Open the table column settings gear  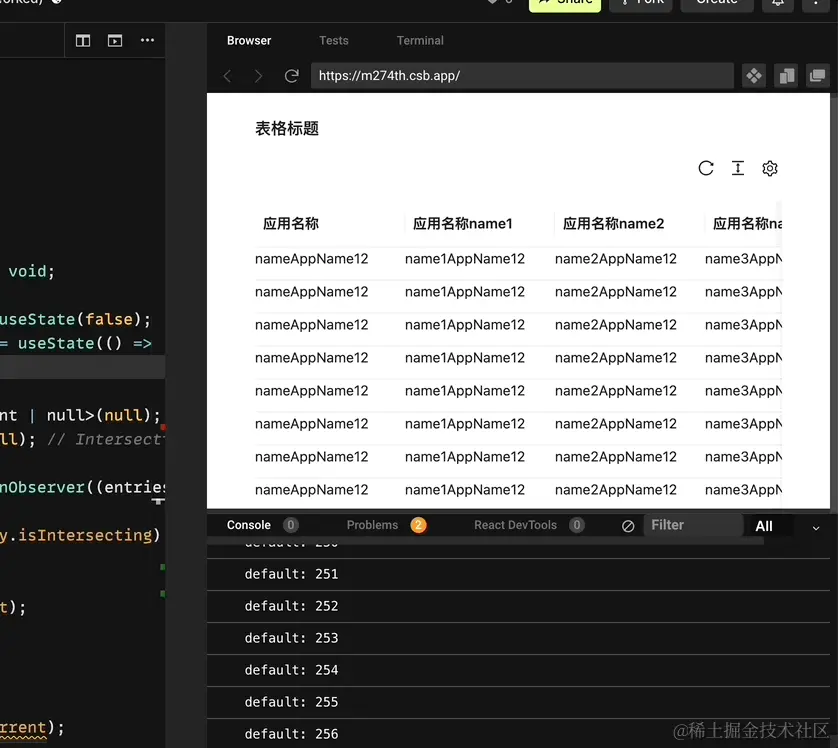770,168
